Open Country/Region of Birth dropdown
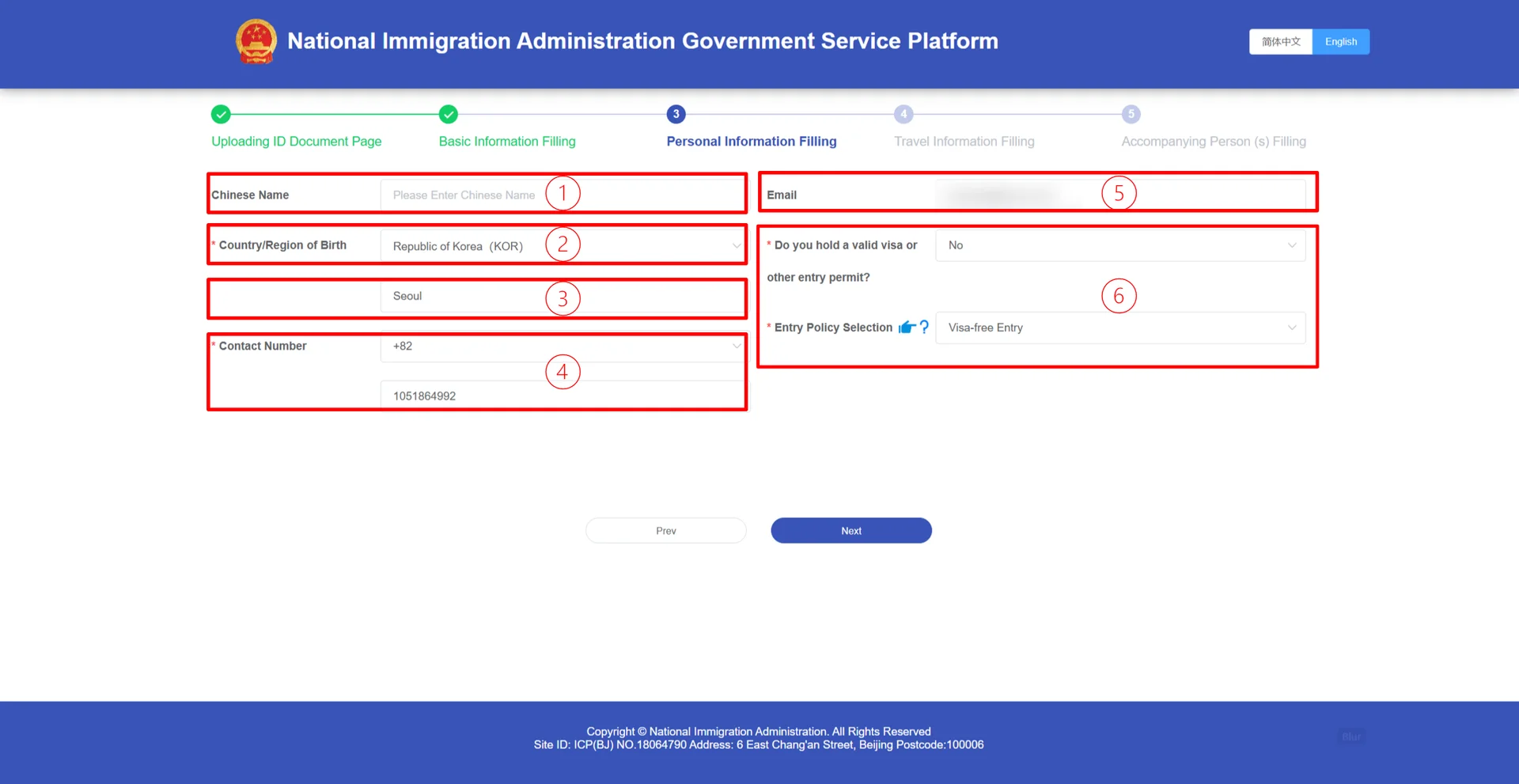Image resolution: width=1519 pixels, height=784 pixels. (x=562, y=246)
